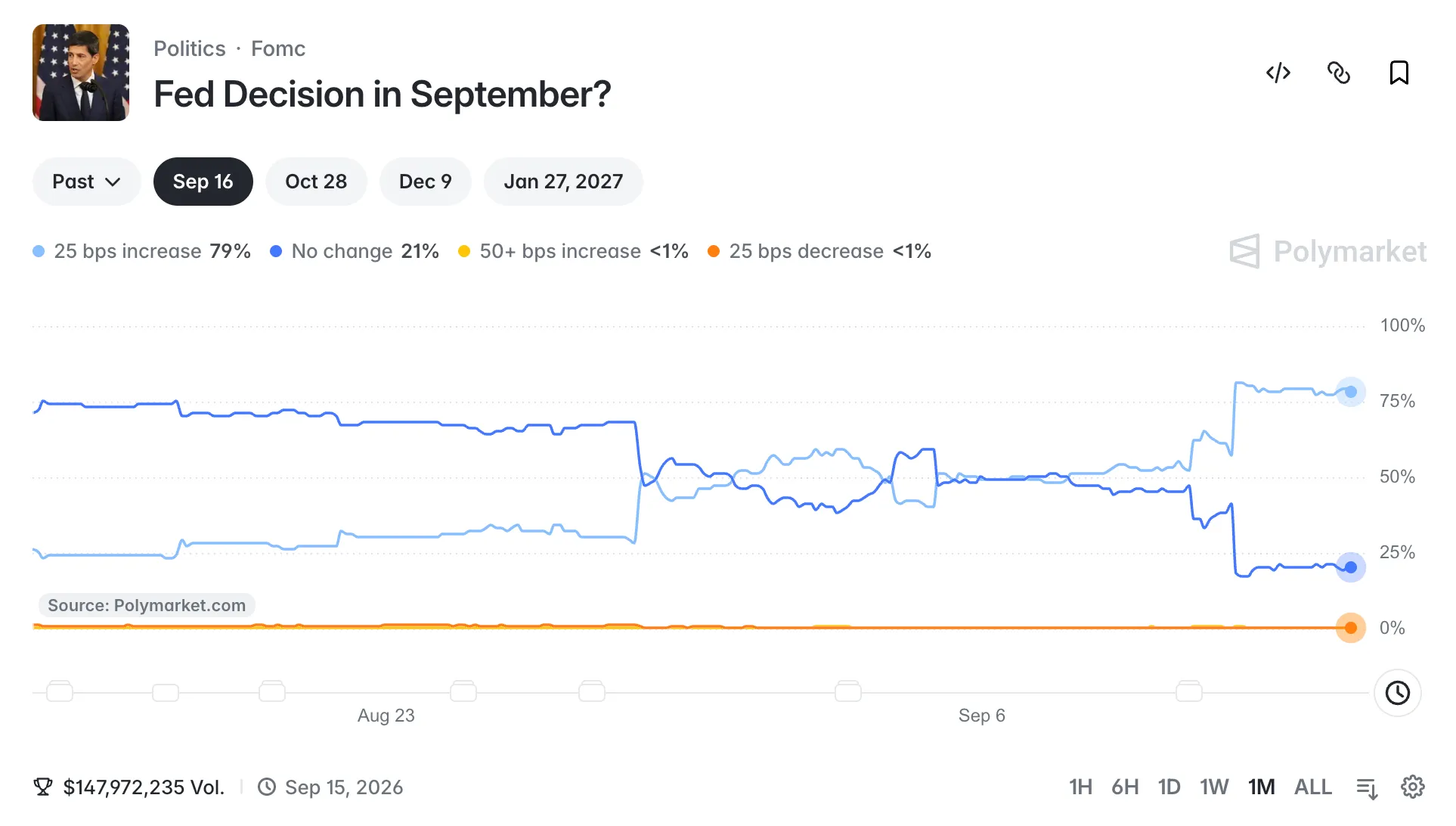Select the Oct 28 meeting tab
Screen dimensions: 1456x826
[316, 182]
